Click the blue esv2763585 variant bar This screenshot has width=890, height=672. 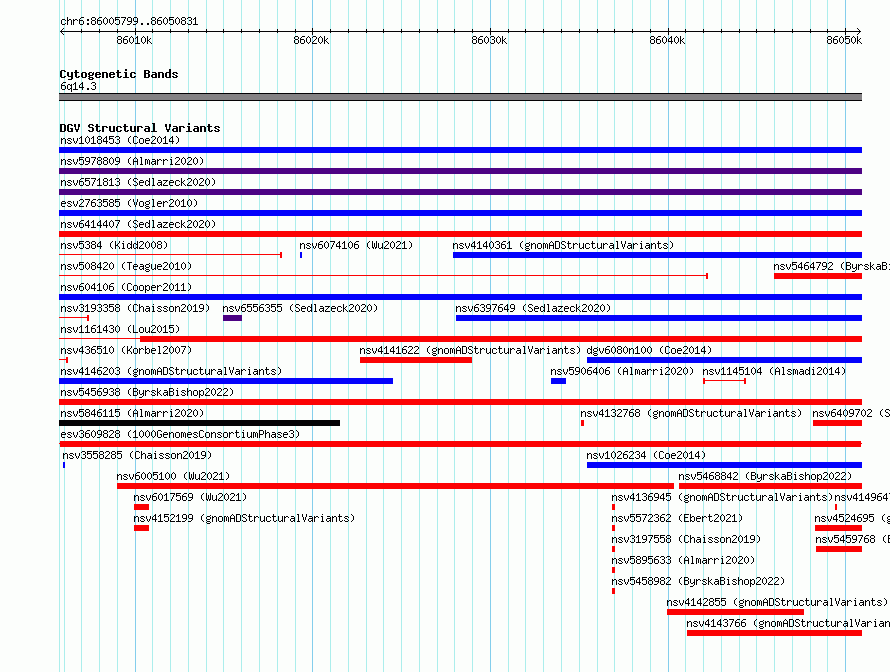pyautogui.click(x=460, y=213)
